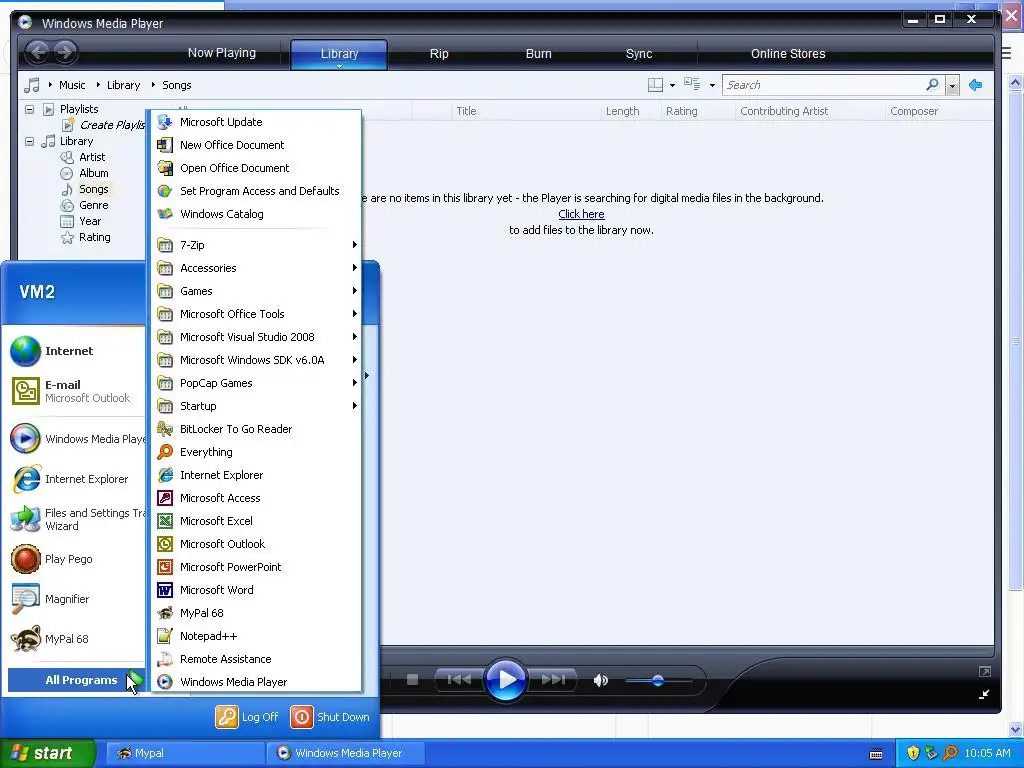Expand Microsoft Visual Studio 2008 folder
1024x768 pixels.
tap(256, 337)
